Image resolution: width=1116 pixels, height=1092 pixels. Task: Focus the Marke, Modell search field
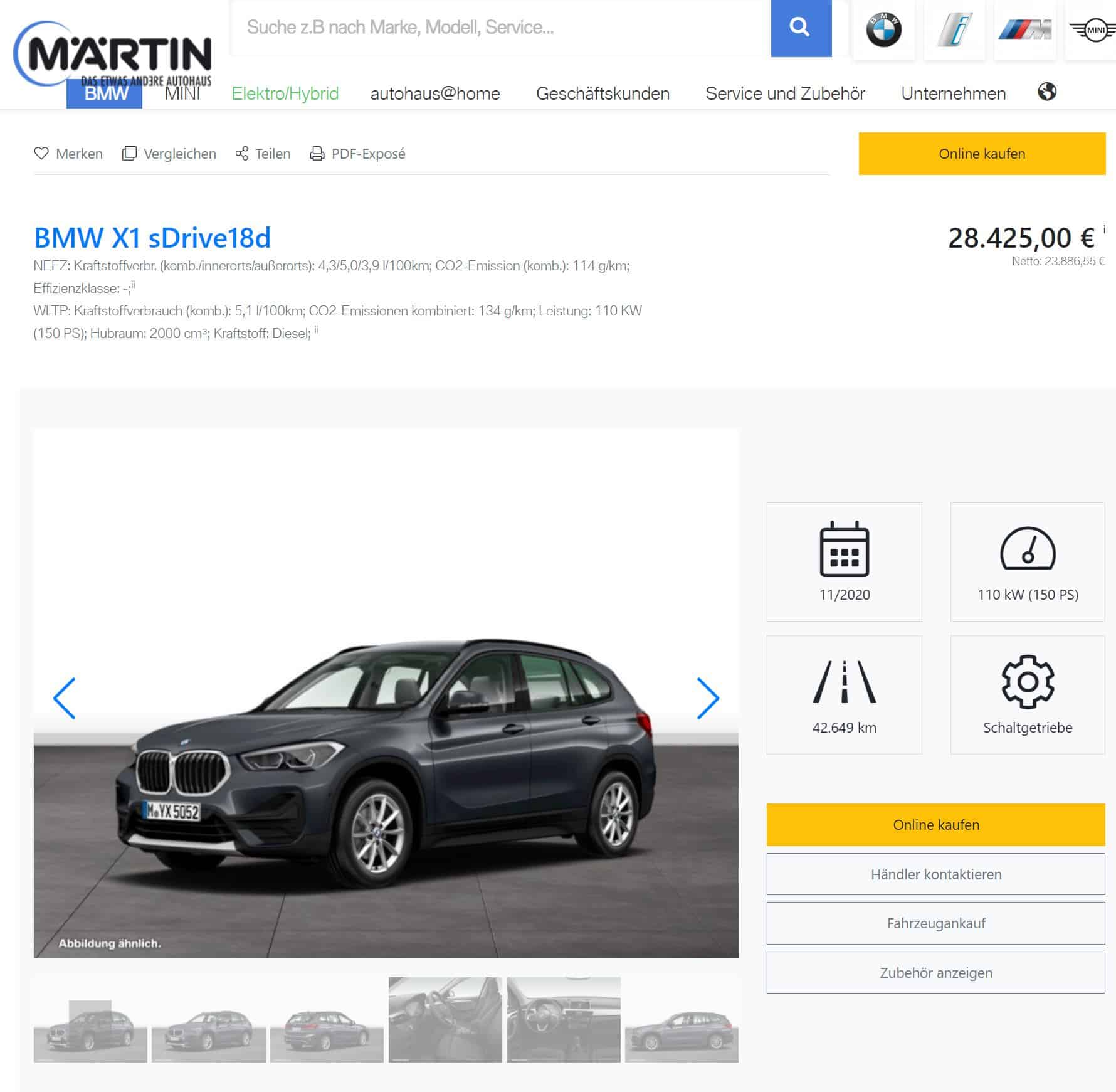click(x=501, y=28)
